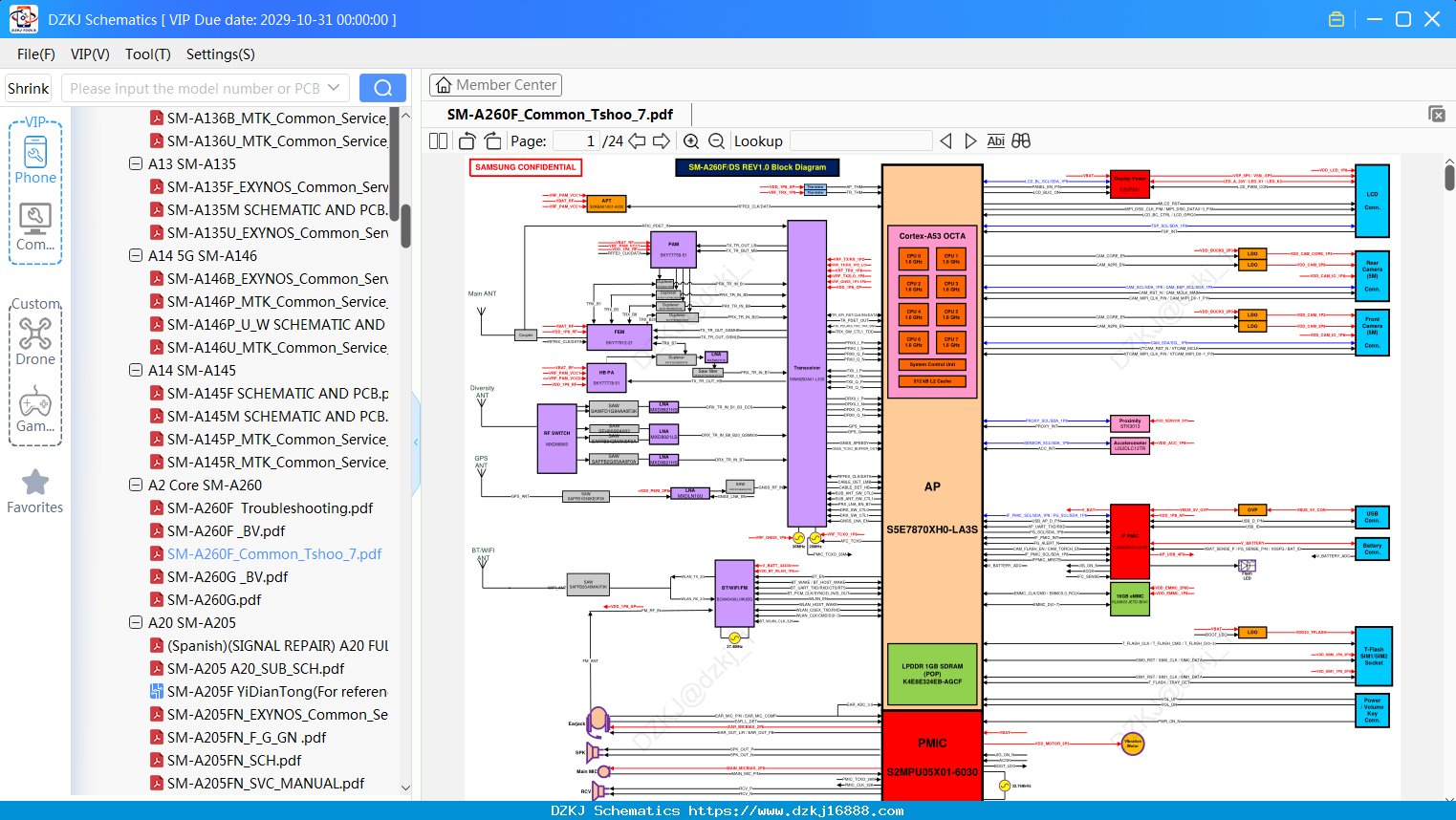1456x820 pixels.
Task: Open SM-A260F Troubleshooting.pdf
Action: [x=270, y=507]
